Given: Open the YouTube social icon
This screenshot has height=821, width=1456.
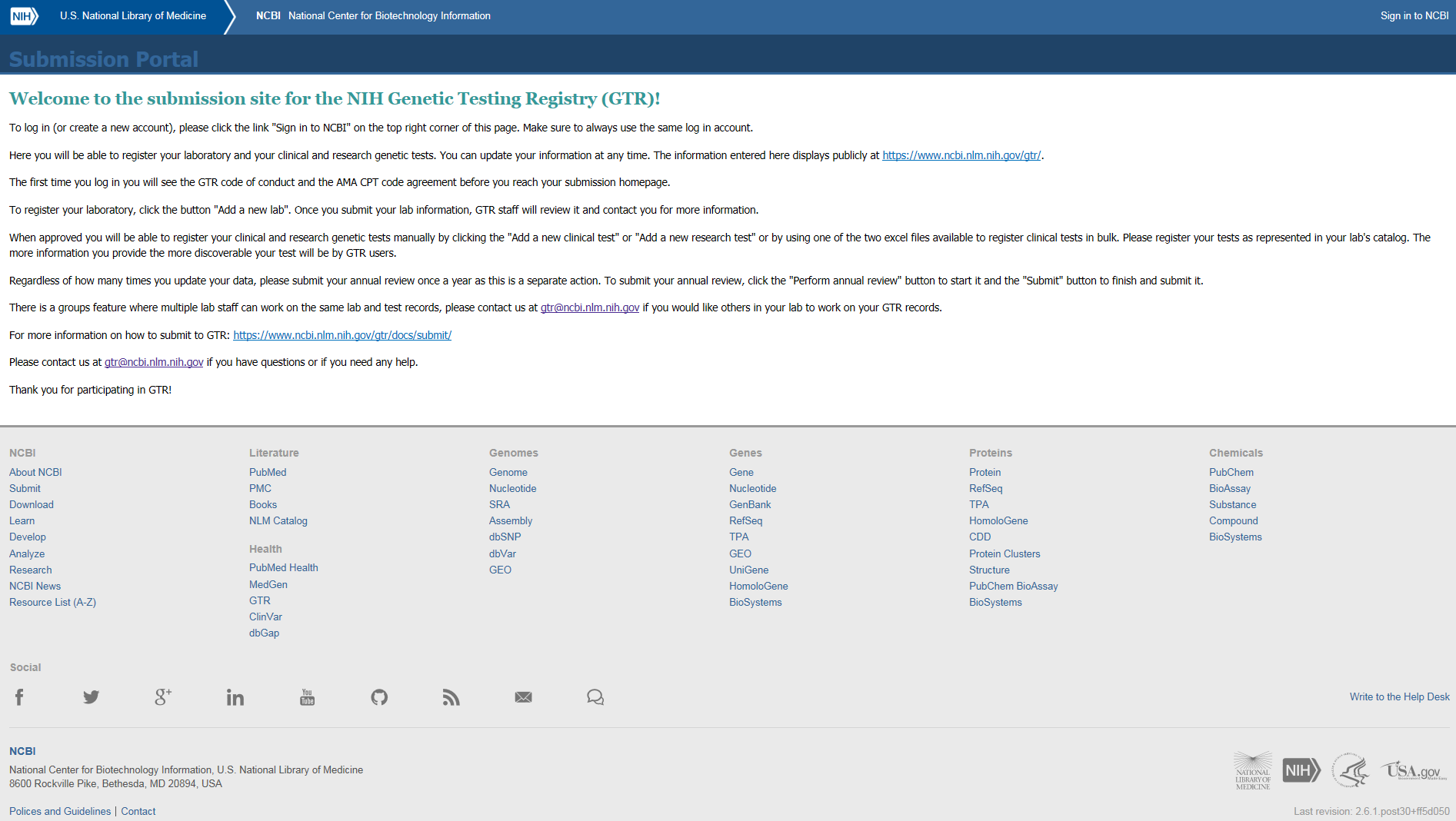Looking at the screenshot, I should click(307, 697).
